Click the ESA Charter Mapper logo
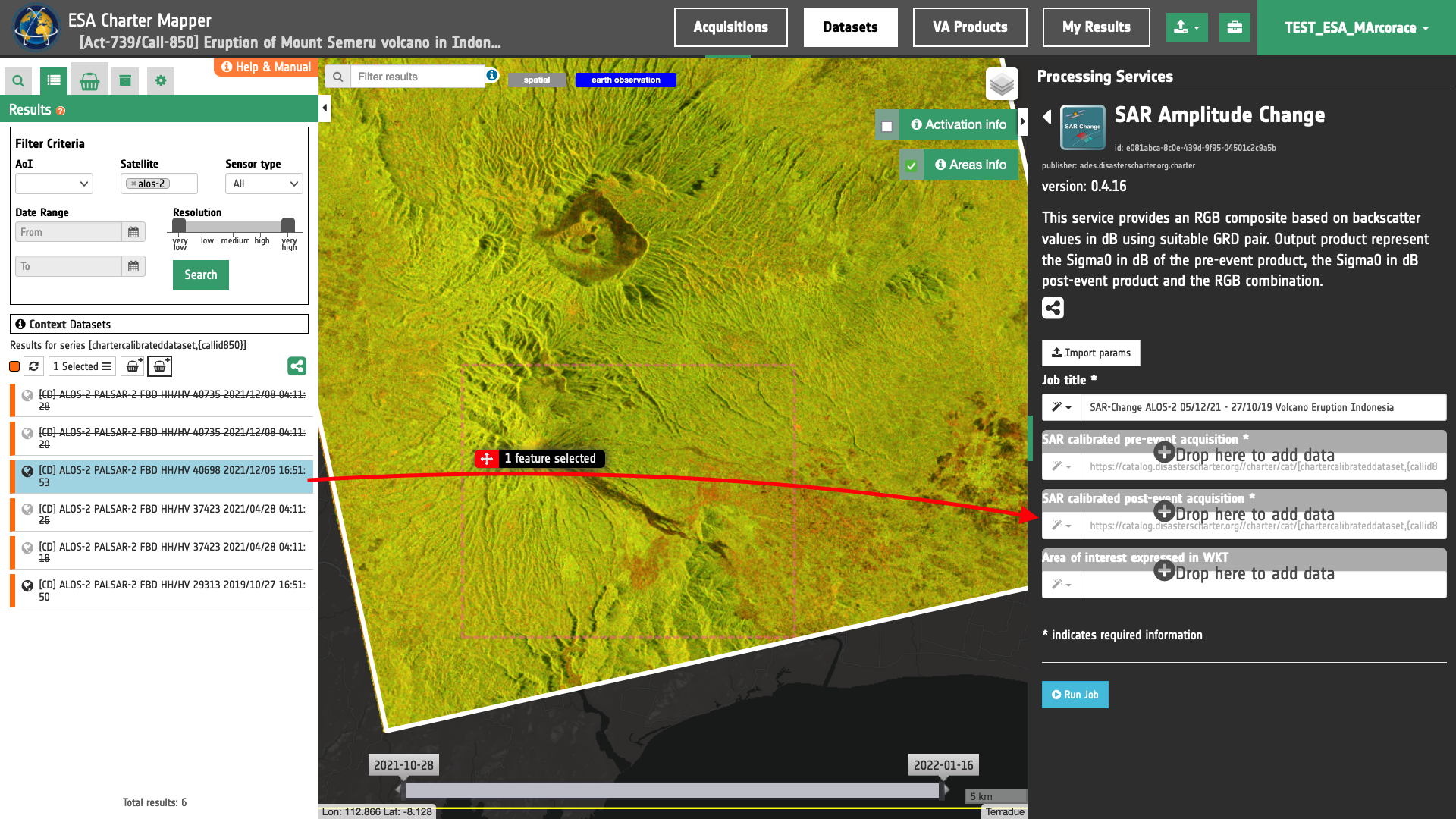Screen dimensions: 1456x819 click(x=35, y=27)
